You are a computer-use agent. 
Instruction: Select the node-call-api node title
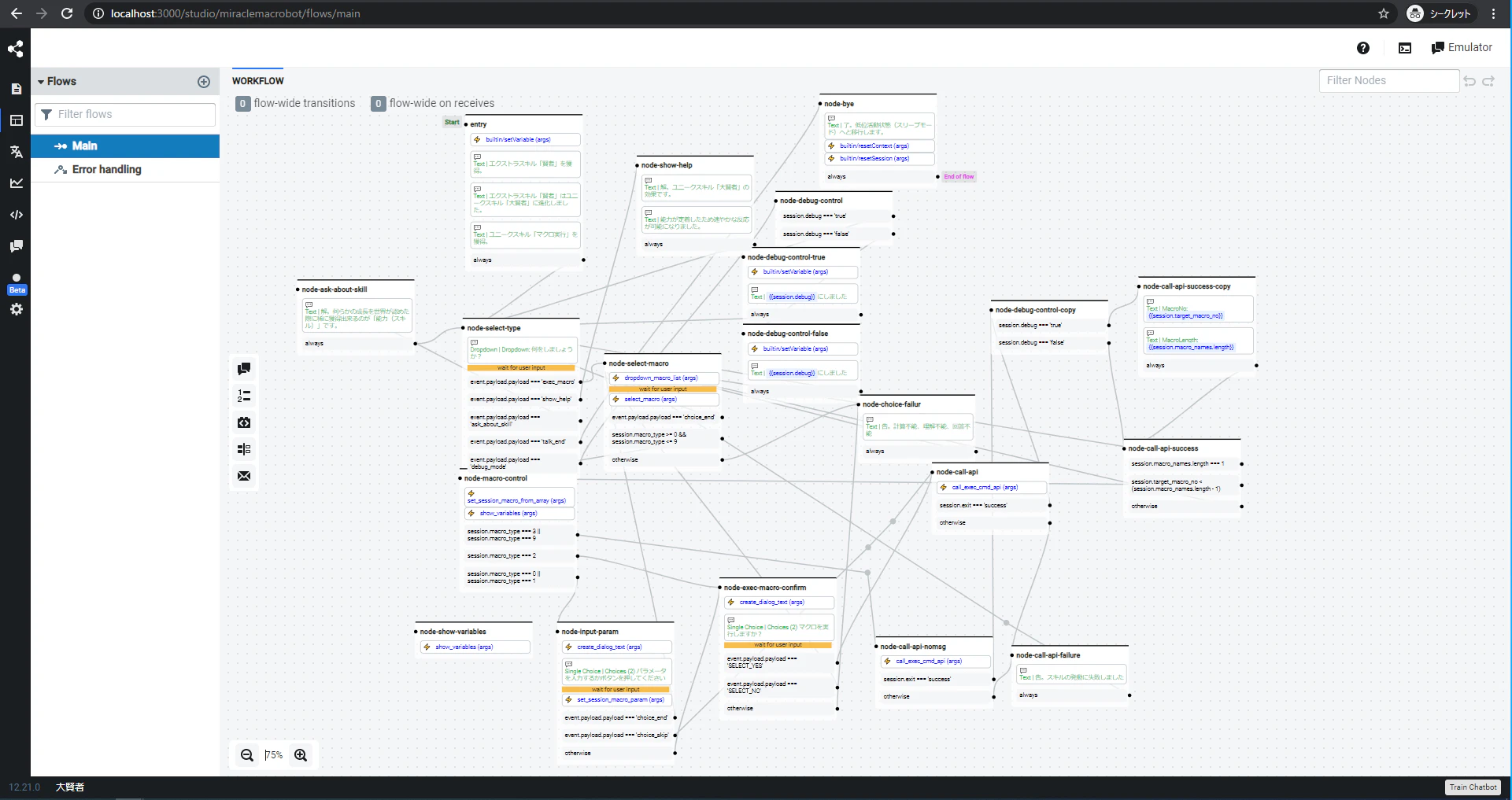click(x=957, y=472)
